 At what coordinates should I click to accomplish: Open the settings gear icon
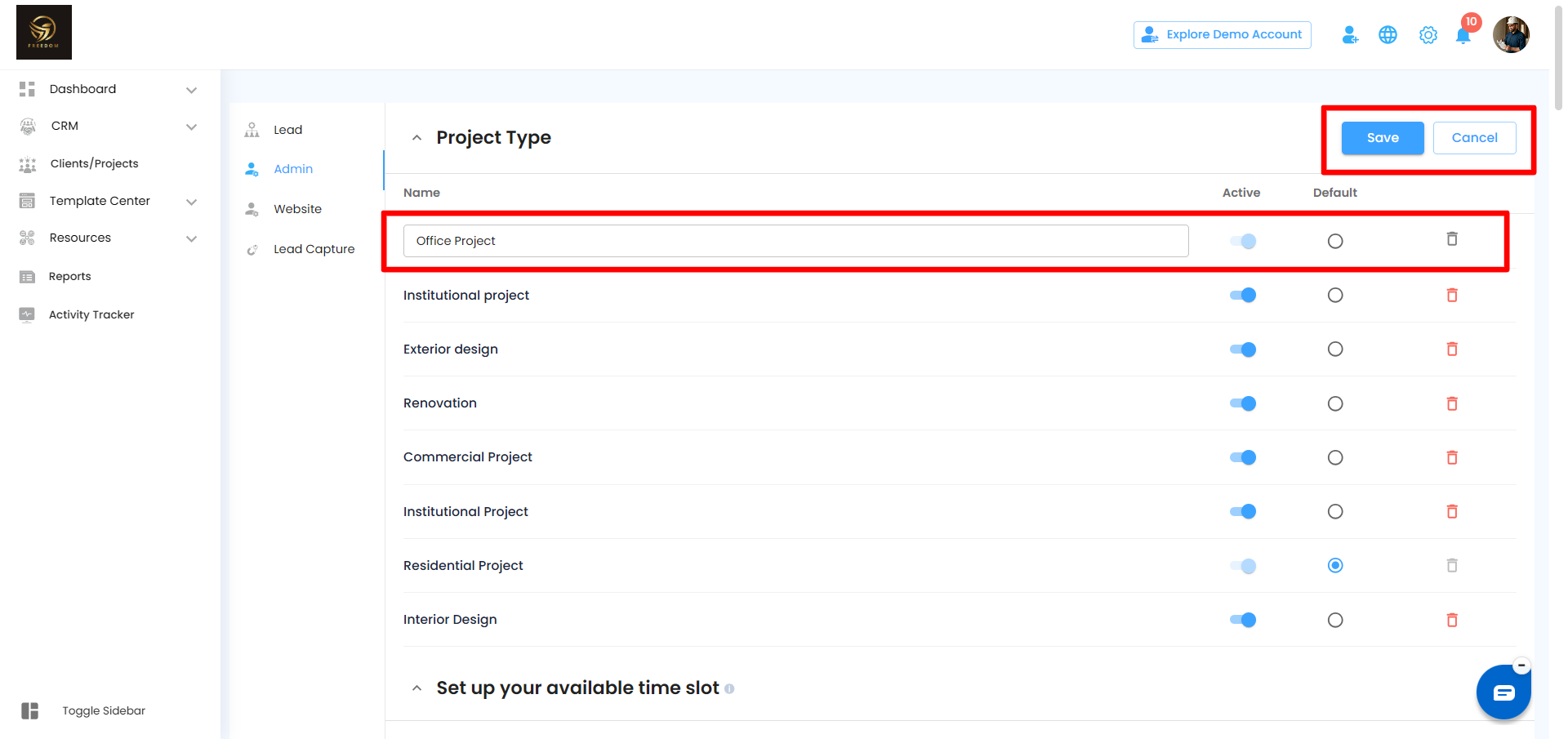pos(1428,35)
